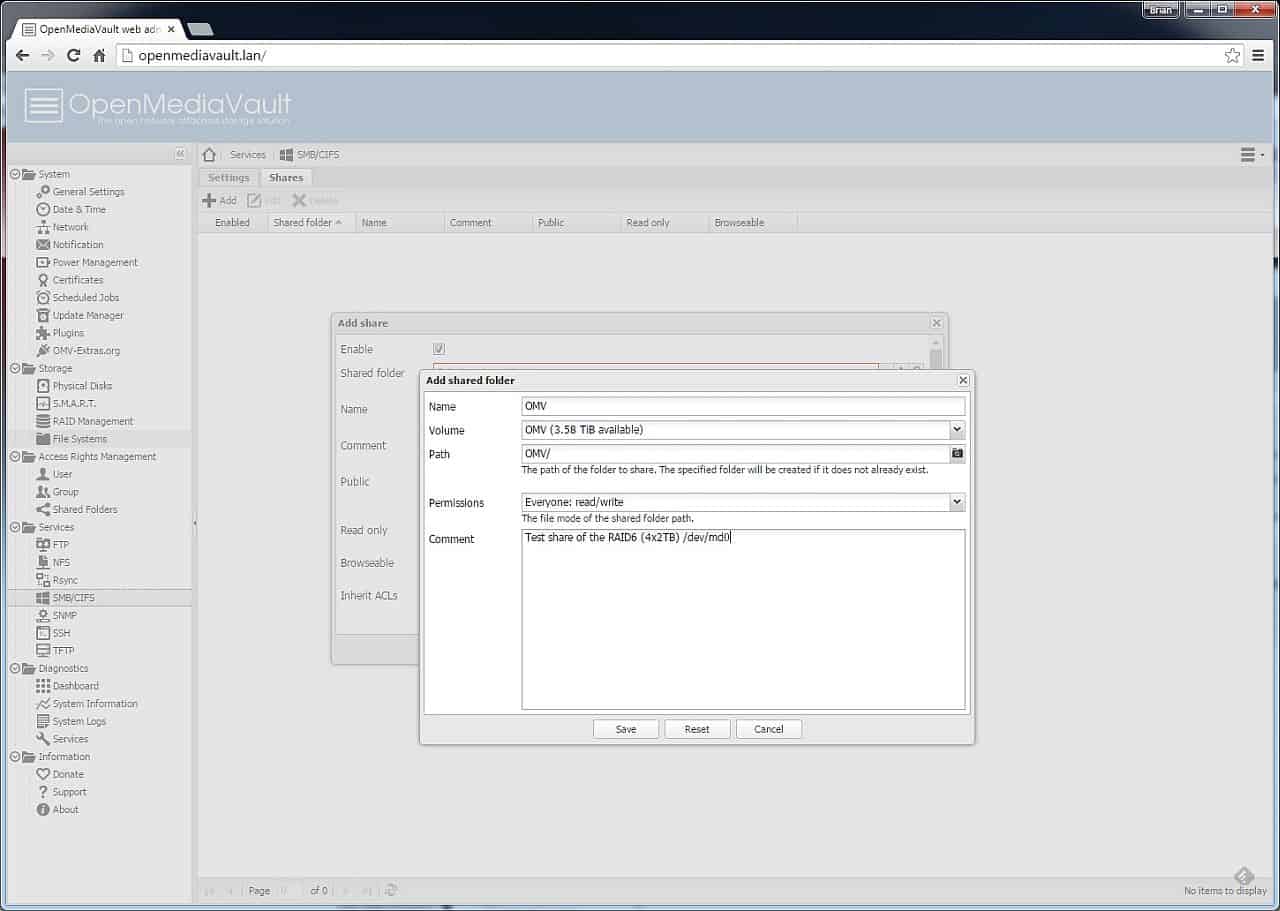1280x911 pixels.
Task: Click the Reset button
Action: 697,729
